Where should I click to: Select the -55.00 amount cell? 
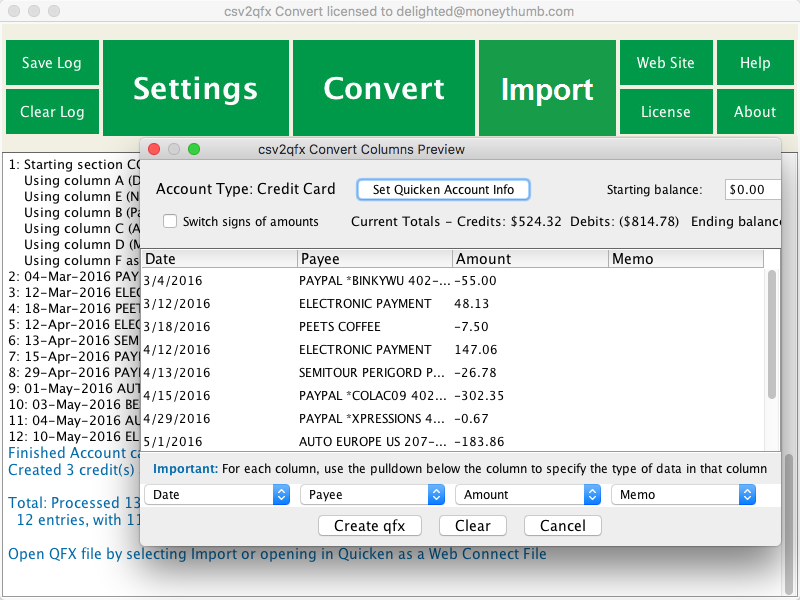coord(531,281)
